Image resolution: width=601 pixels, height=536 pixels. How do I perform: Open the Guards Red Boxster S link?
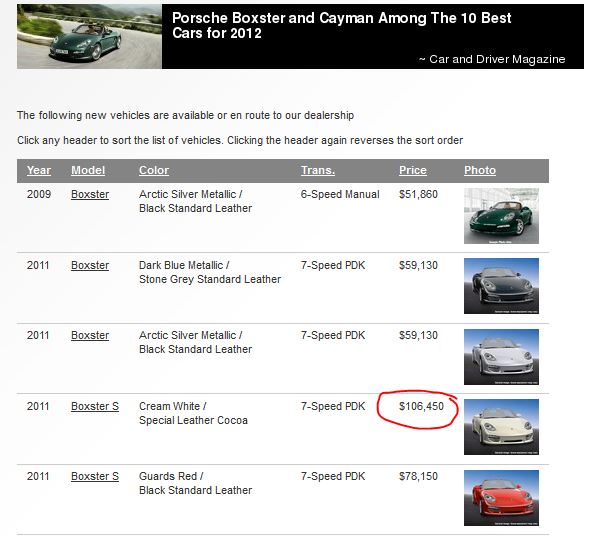point(95,477)
